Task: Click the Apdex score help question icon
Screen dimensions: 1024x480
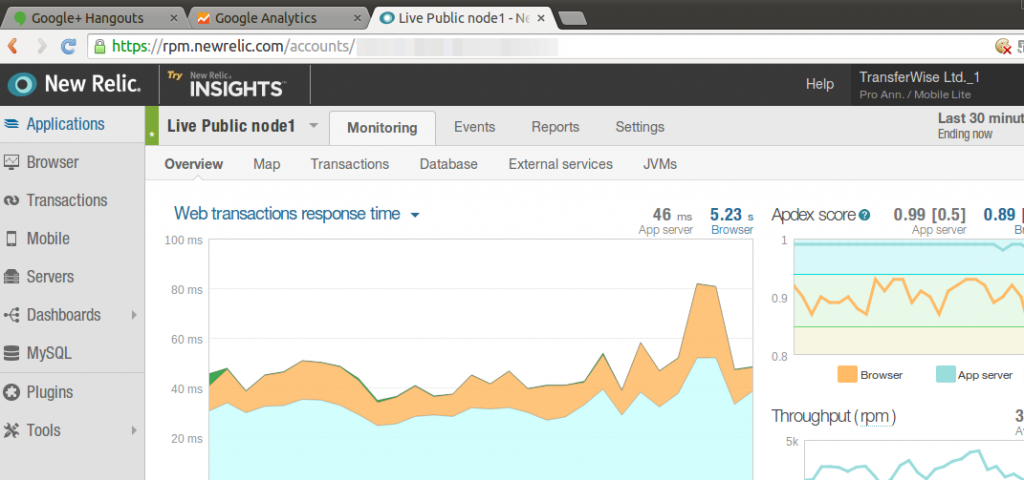Action: [865, 215]
